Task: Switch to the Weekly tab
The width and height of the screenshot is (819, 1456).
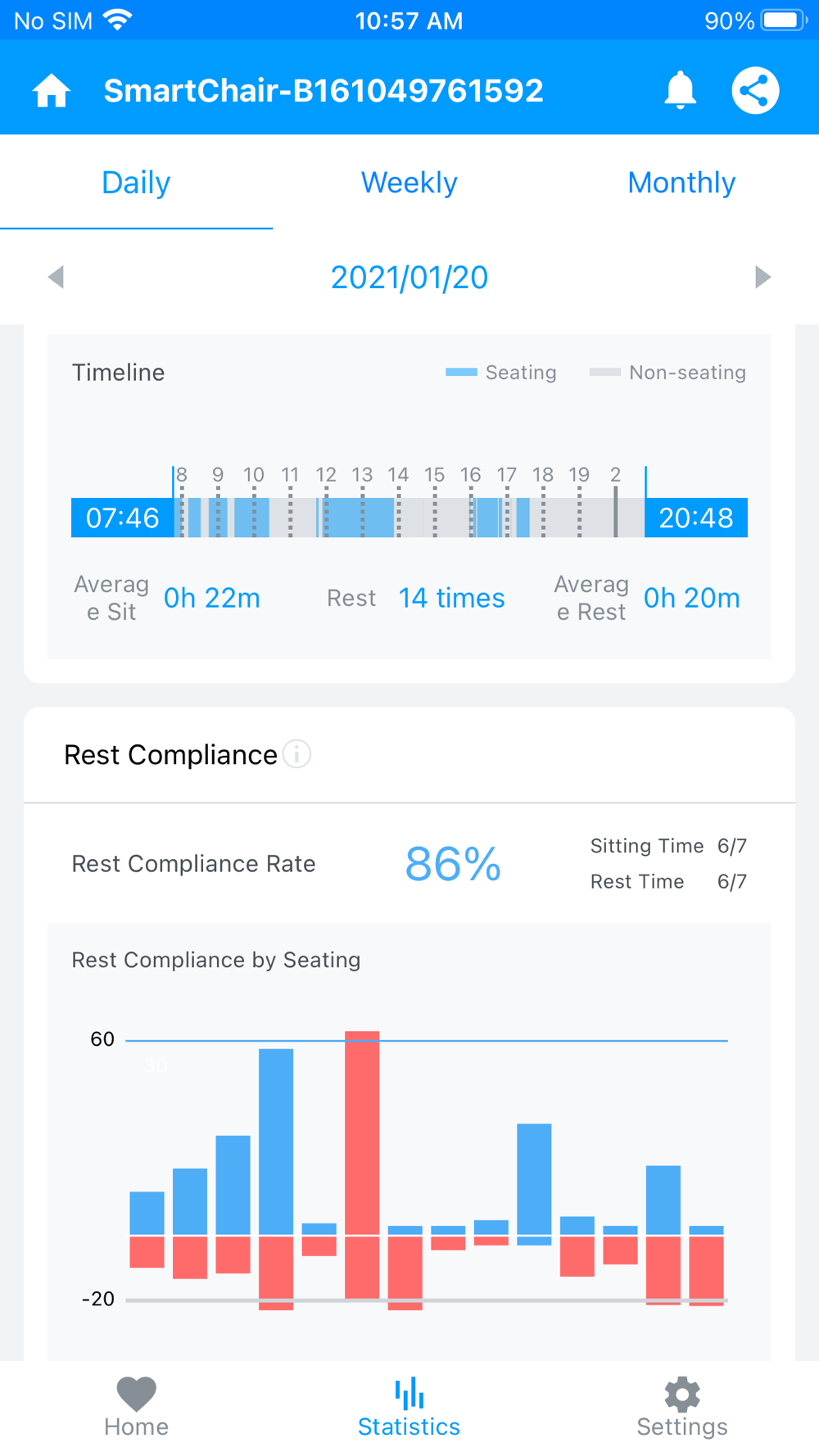Action: (409, 183)
